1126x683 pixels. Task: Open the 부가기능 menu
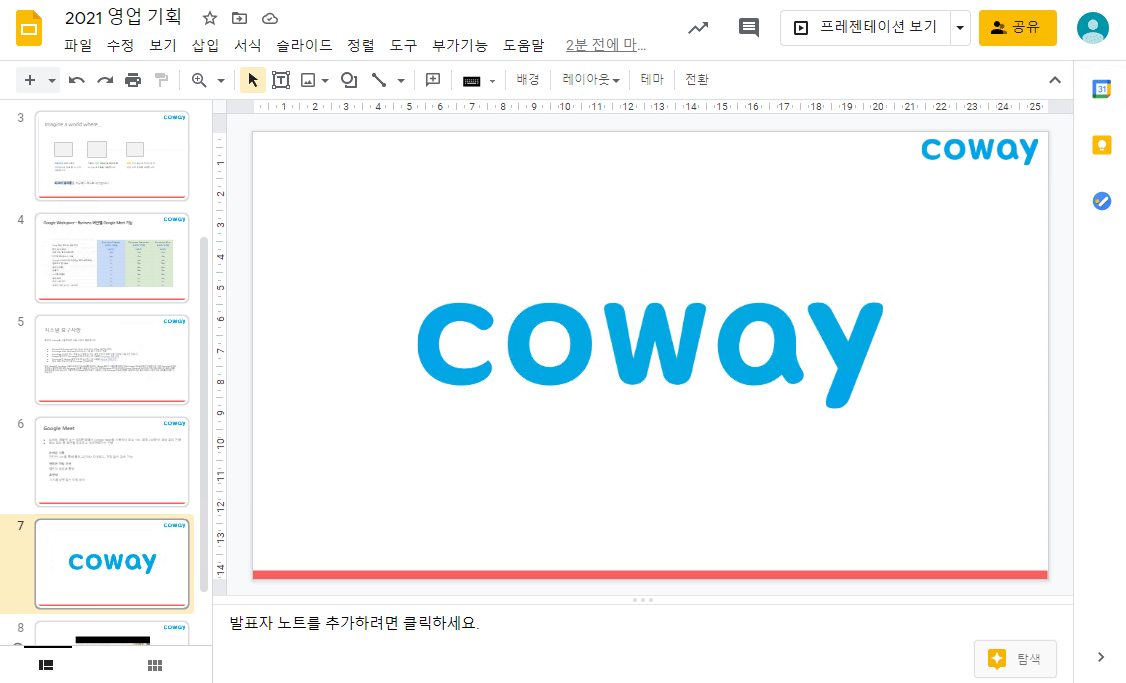point(460,45)
